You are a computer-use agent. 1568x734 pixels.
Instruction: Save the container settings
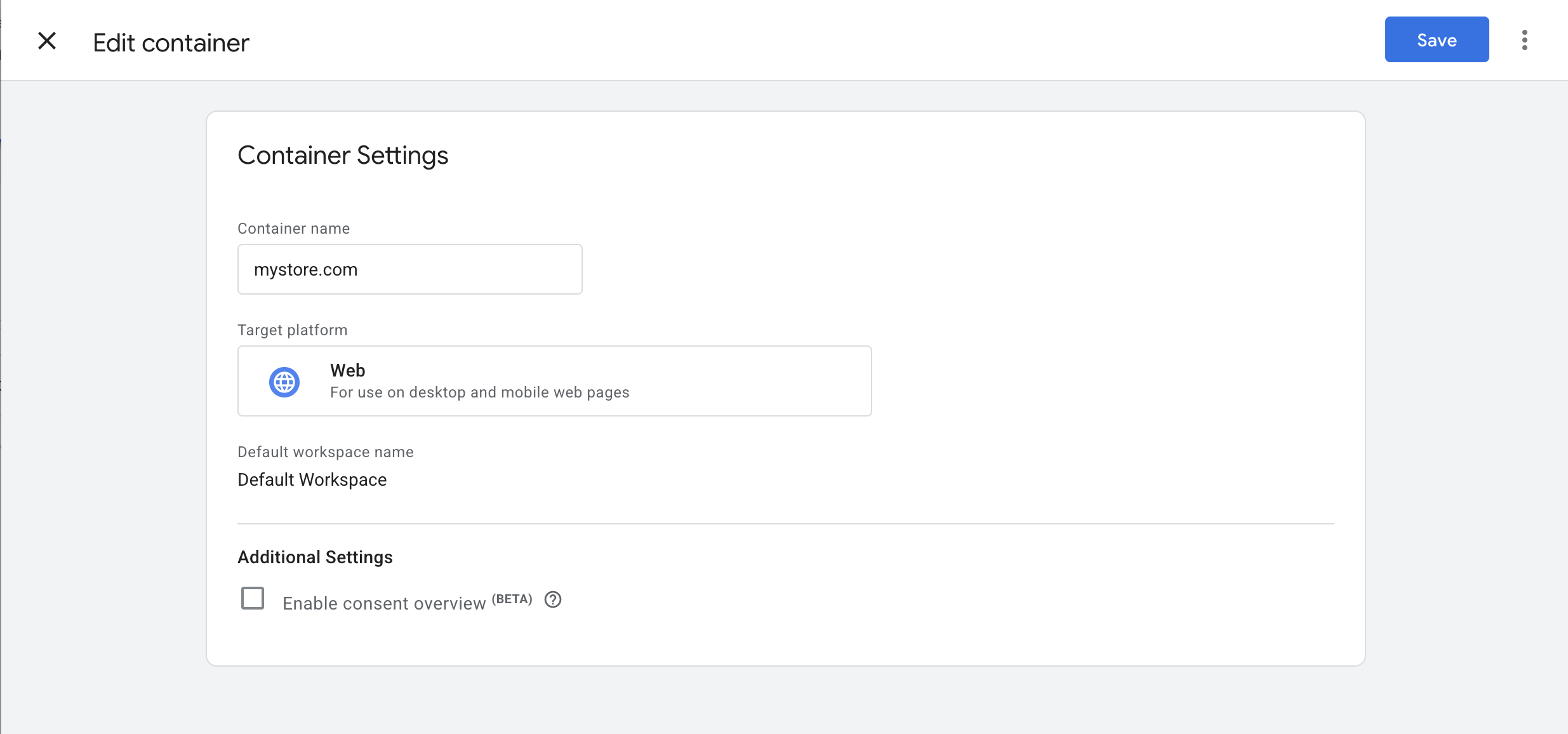pyautogui.click(x=1437, y=40)
